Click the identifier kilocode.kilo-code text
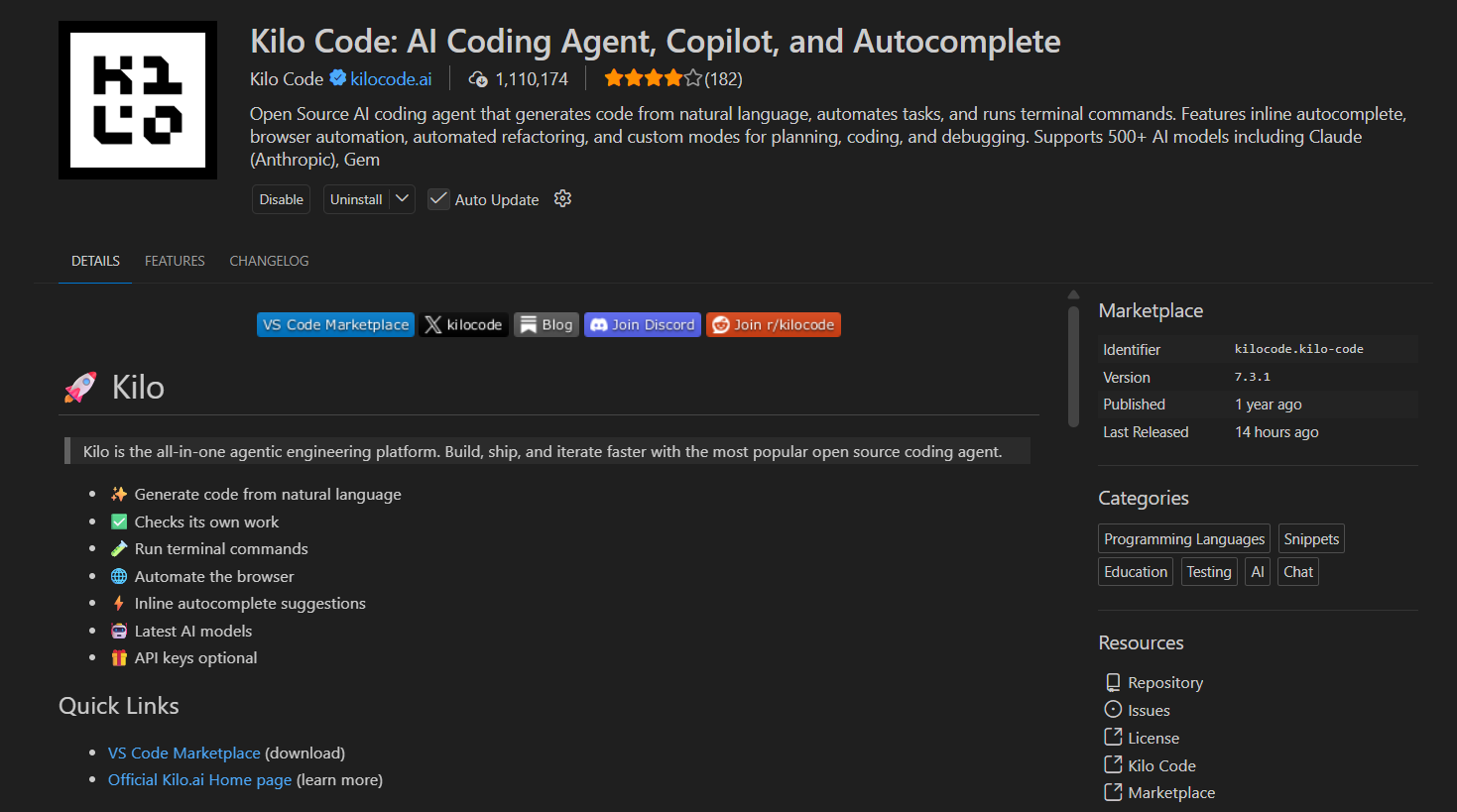 coord(1298,349)
